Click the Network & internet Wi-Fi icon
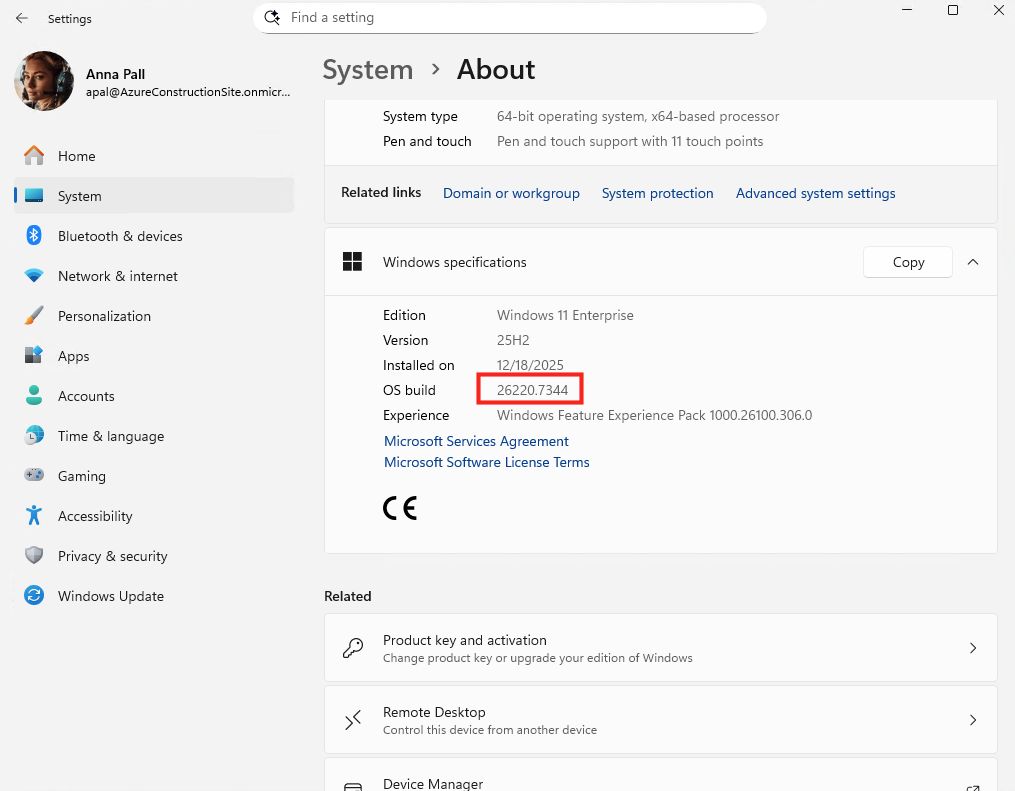Viewport: 1015px width, 791px height. (x=34, y=276)
